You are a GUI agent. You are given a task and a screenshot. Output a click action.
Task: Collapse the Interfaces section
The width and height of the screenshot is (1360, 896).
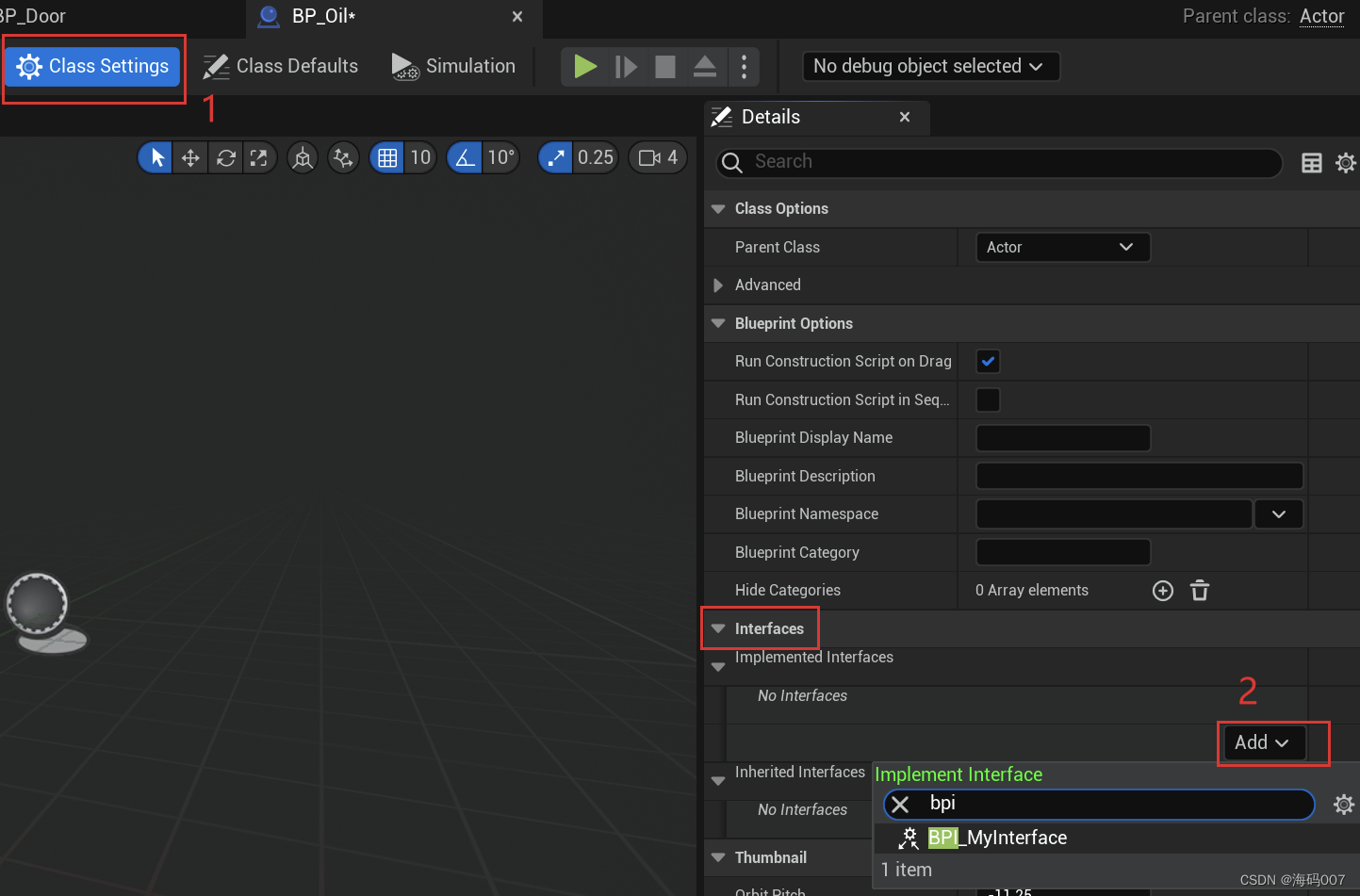click(718, 628)
